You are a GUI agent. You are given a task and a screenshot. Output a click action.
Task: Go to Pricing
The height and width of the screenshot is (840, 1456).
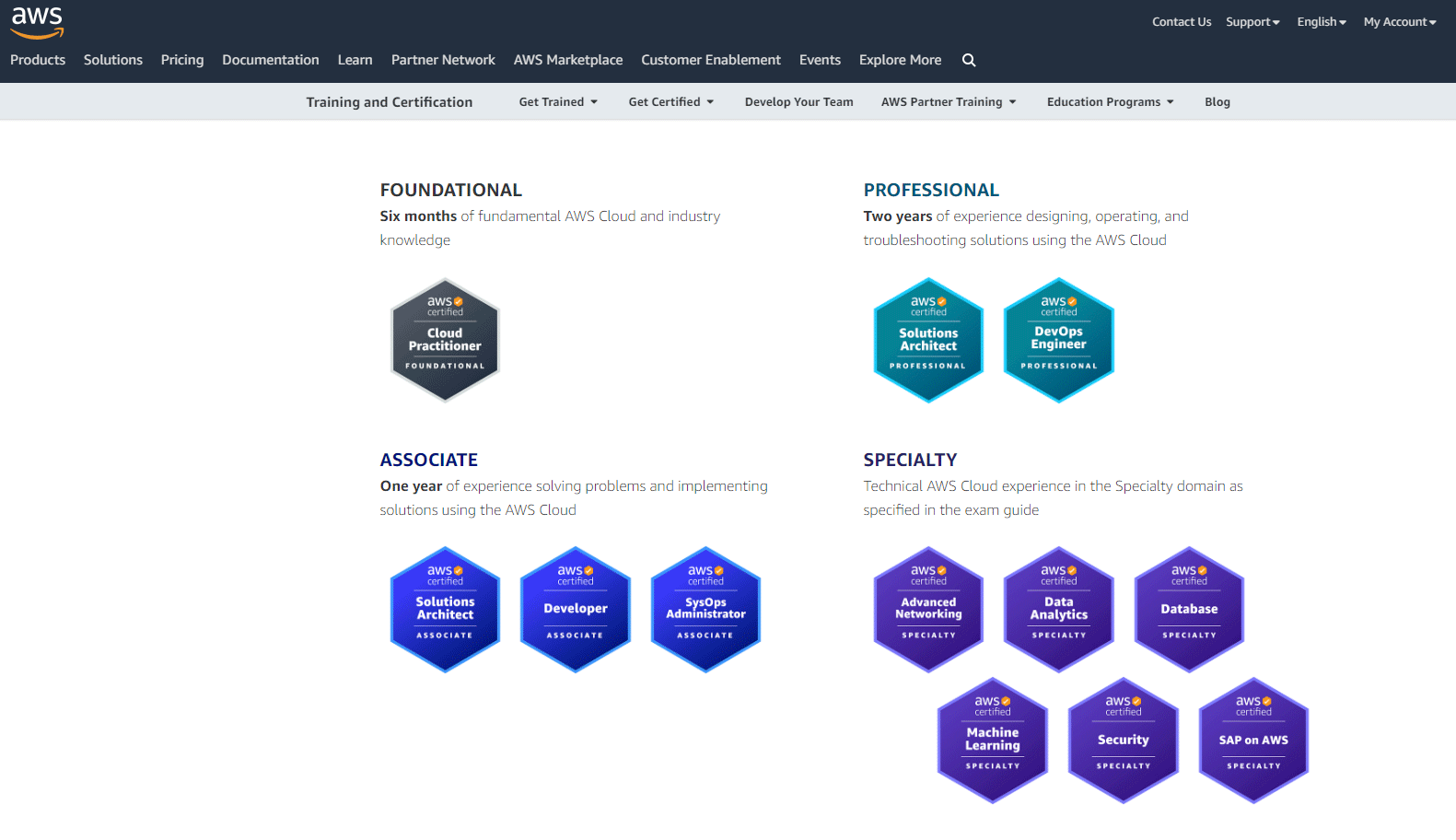click(x=182, y=60)
